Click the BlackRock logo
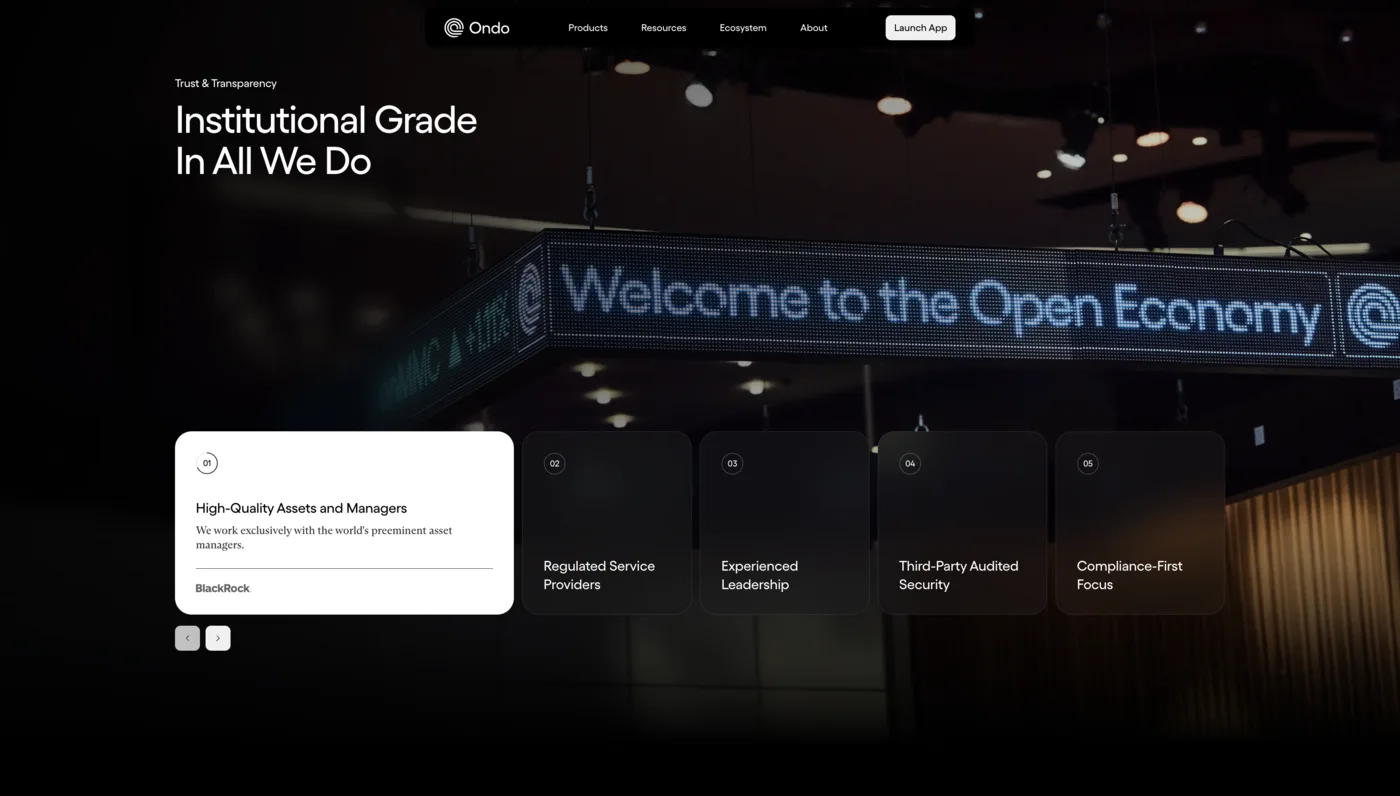The image size is (1400, 796). [223, 588]
